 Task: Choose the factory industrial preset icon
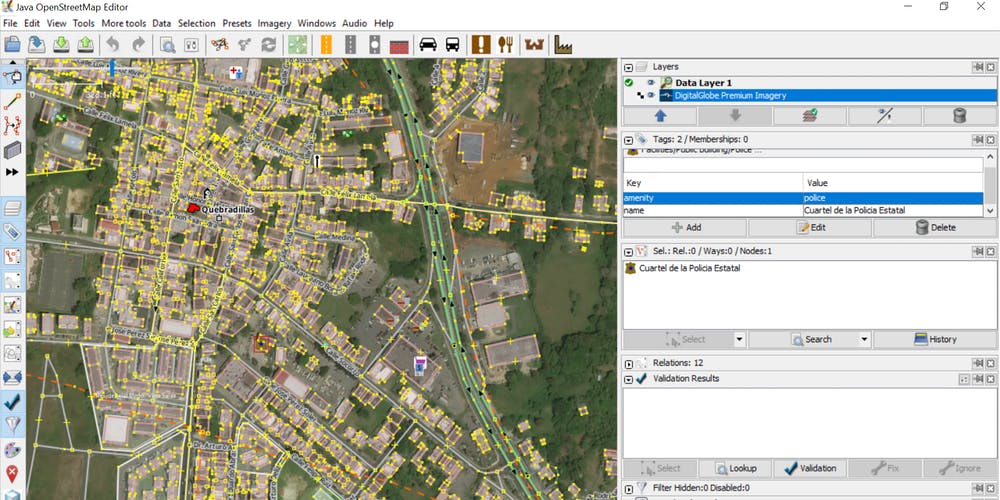(x=562, y=44)
